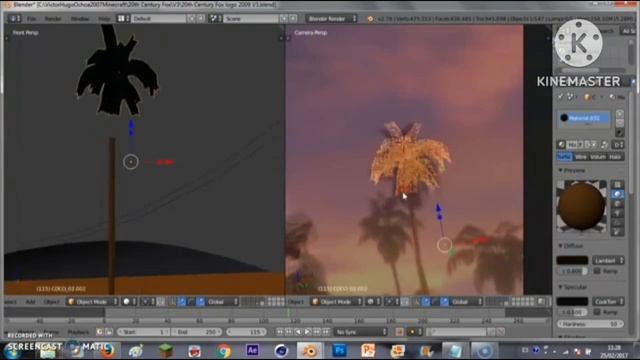Open the Help menu
Screen dimensions: 640x360
[x=104, y=18]
